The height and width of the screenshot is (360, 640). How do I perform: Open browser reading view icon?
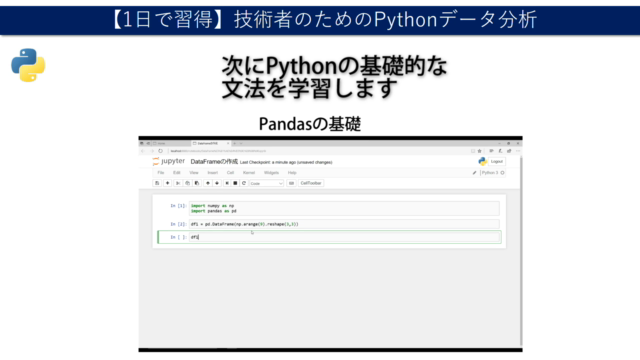click(x=473, y=151)
